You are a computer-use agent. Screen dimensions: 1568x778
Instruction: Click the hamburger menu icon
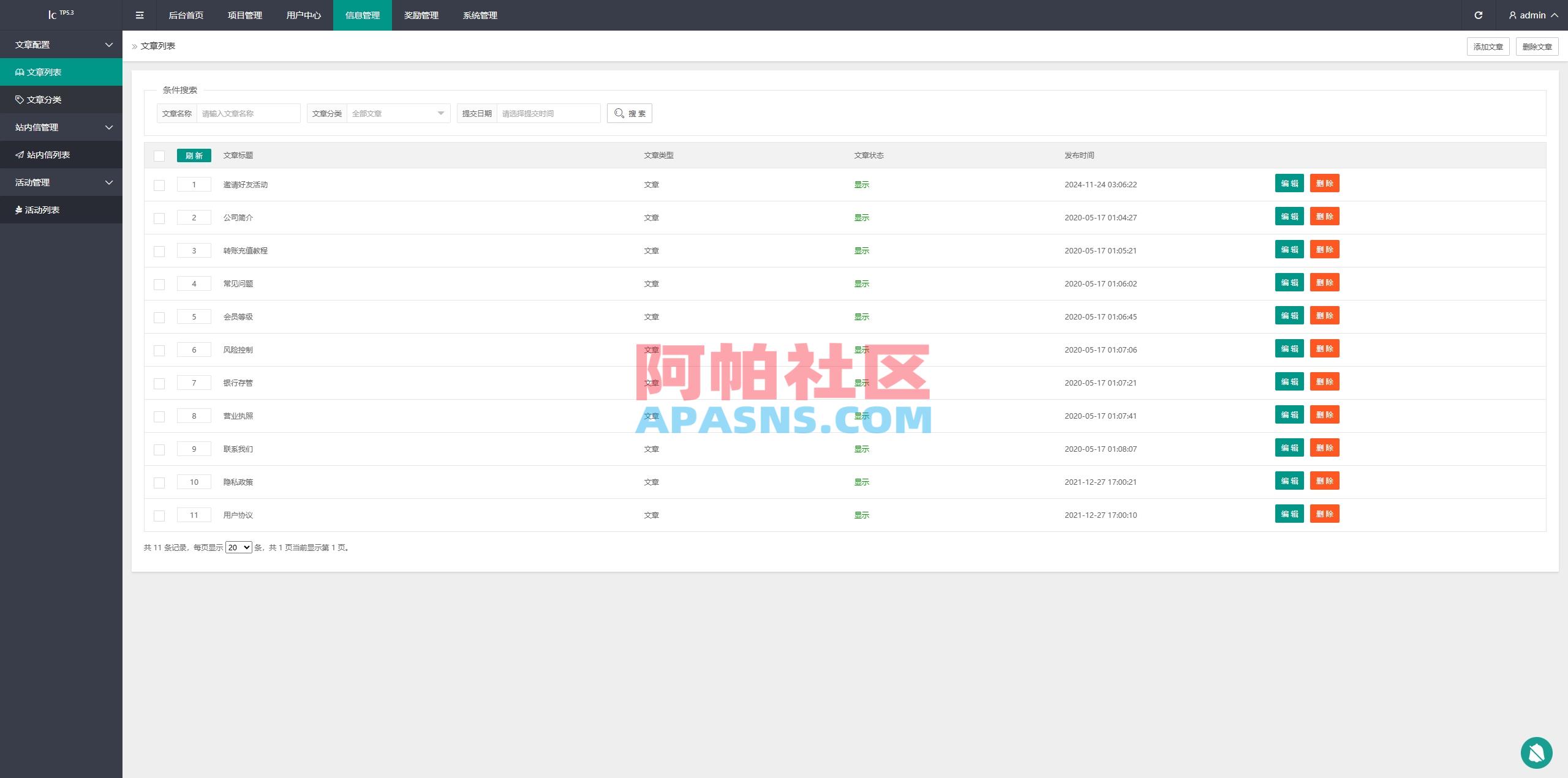140,15
